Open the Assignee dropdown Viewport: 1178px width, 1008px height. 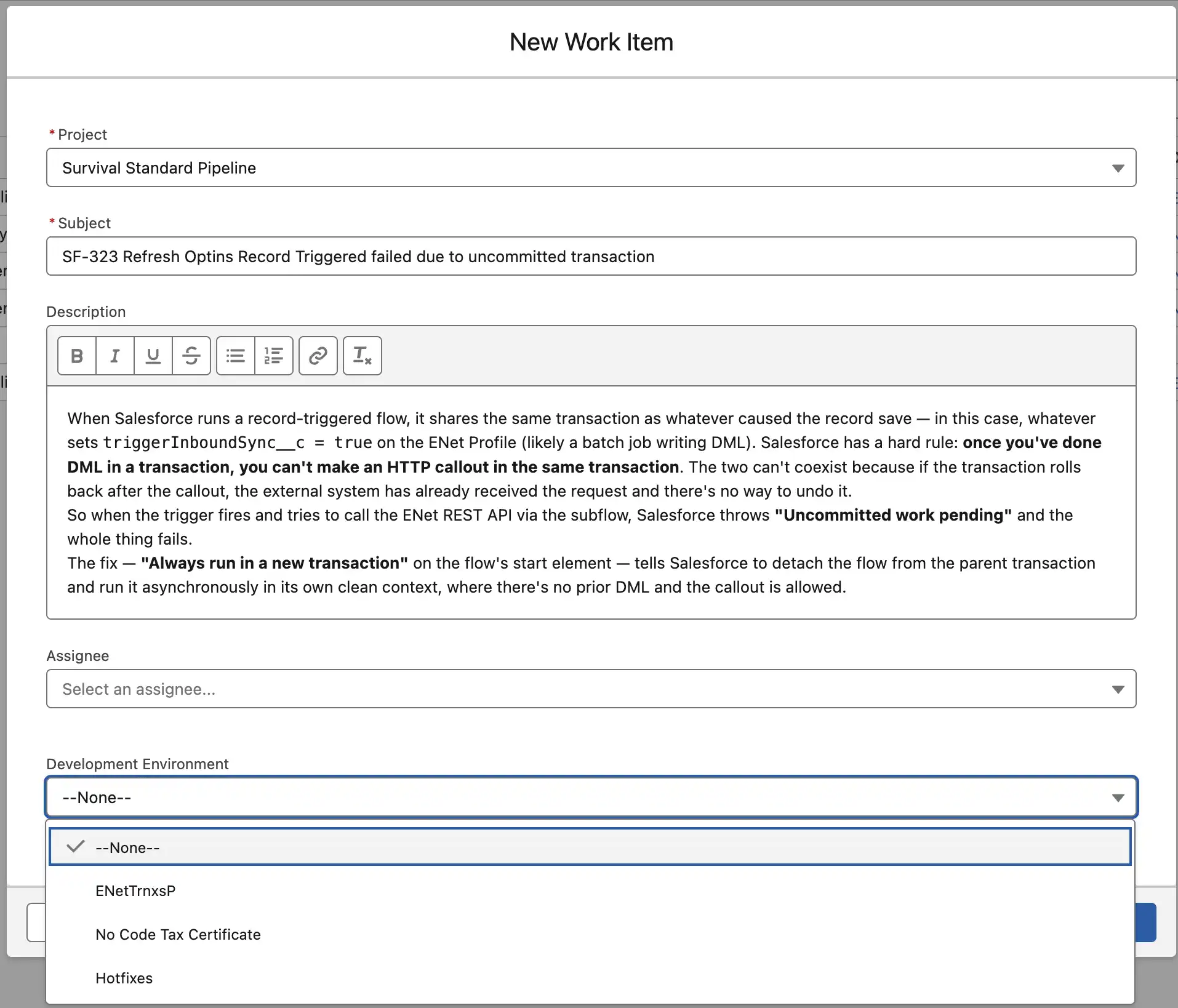(591, 689)
